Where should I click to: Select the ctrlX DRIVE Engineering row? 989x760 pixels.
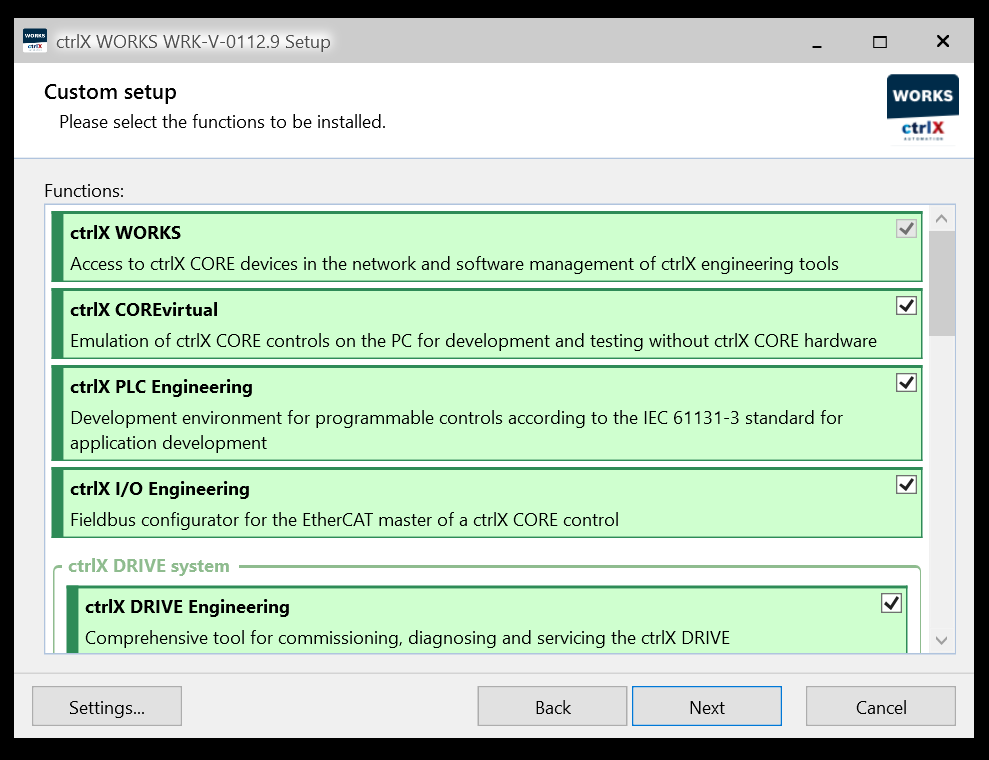coord(486,620)
